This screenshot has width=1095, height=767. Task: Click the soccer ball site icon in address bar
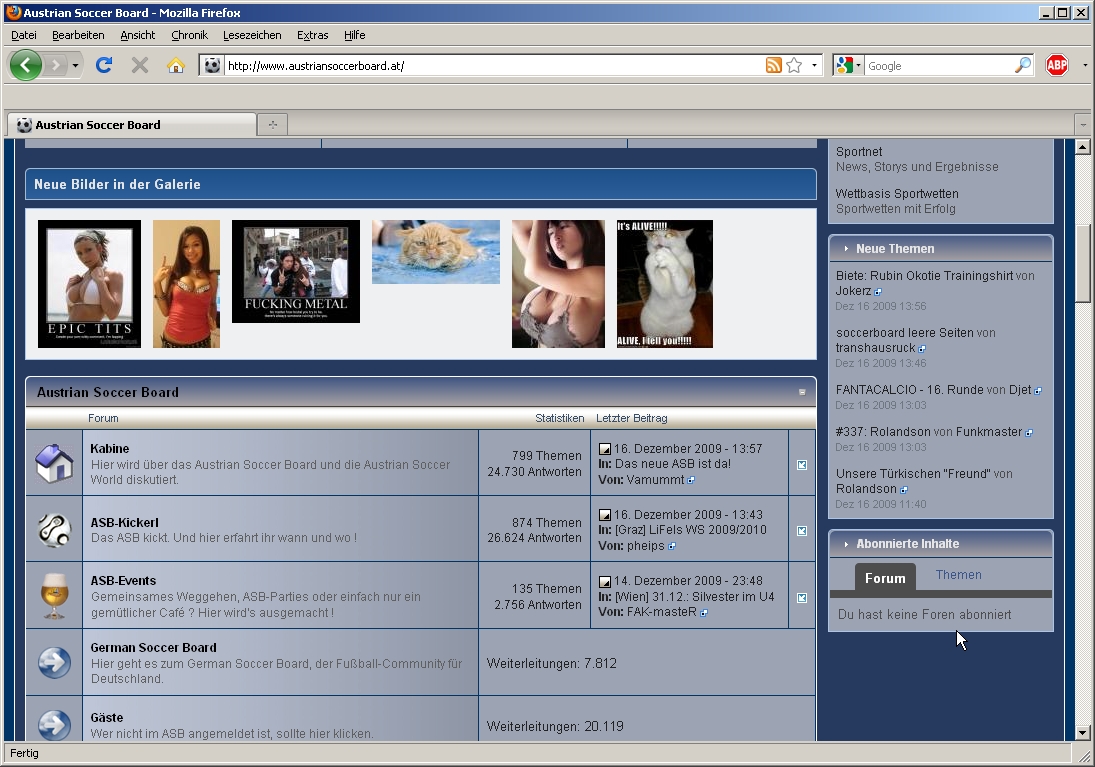212,66
